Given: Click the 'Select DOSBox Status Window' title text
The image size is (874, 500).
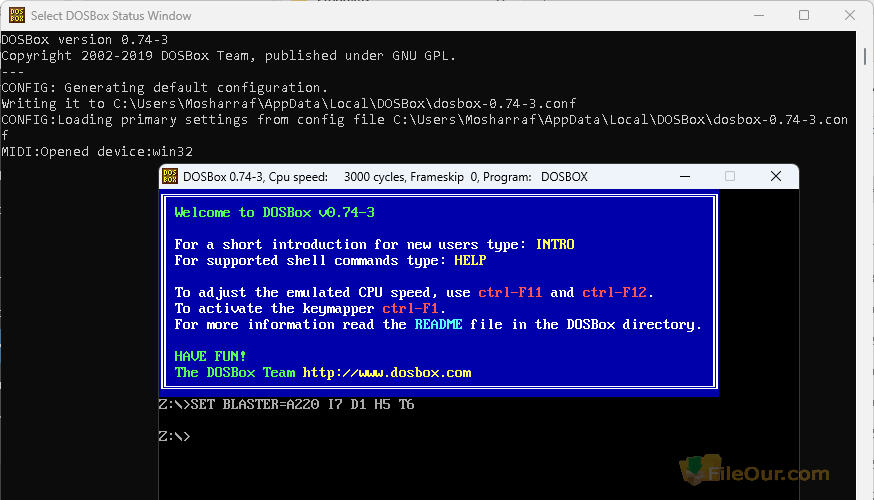Looking at the screenshot, I should click(x=111, y=16).
